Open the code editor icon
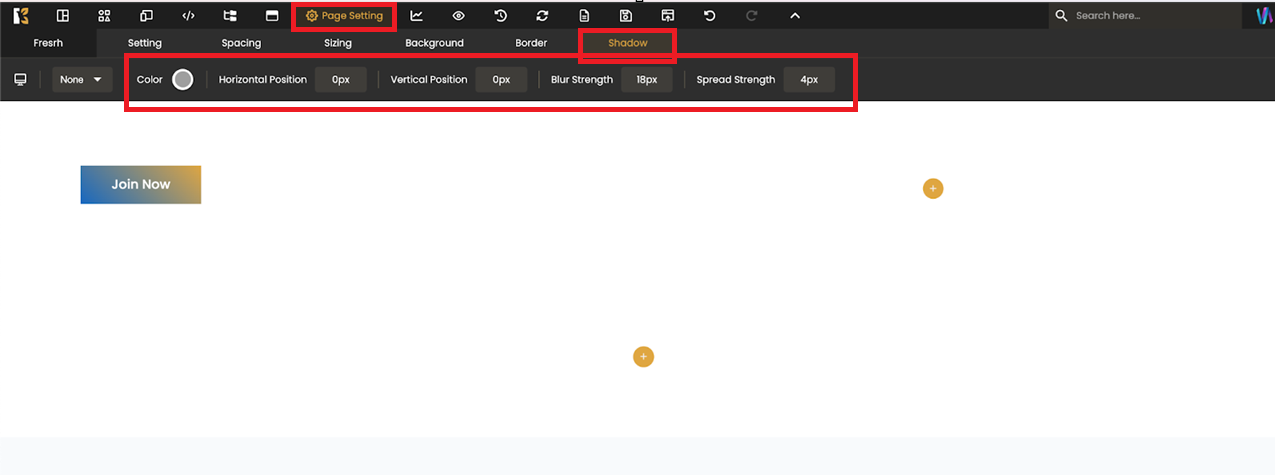The height and width of the screenshot is (475, 1275). 188,16
